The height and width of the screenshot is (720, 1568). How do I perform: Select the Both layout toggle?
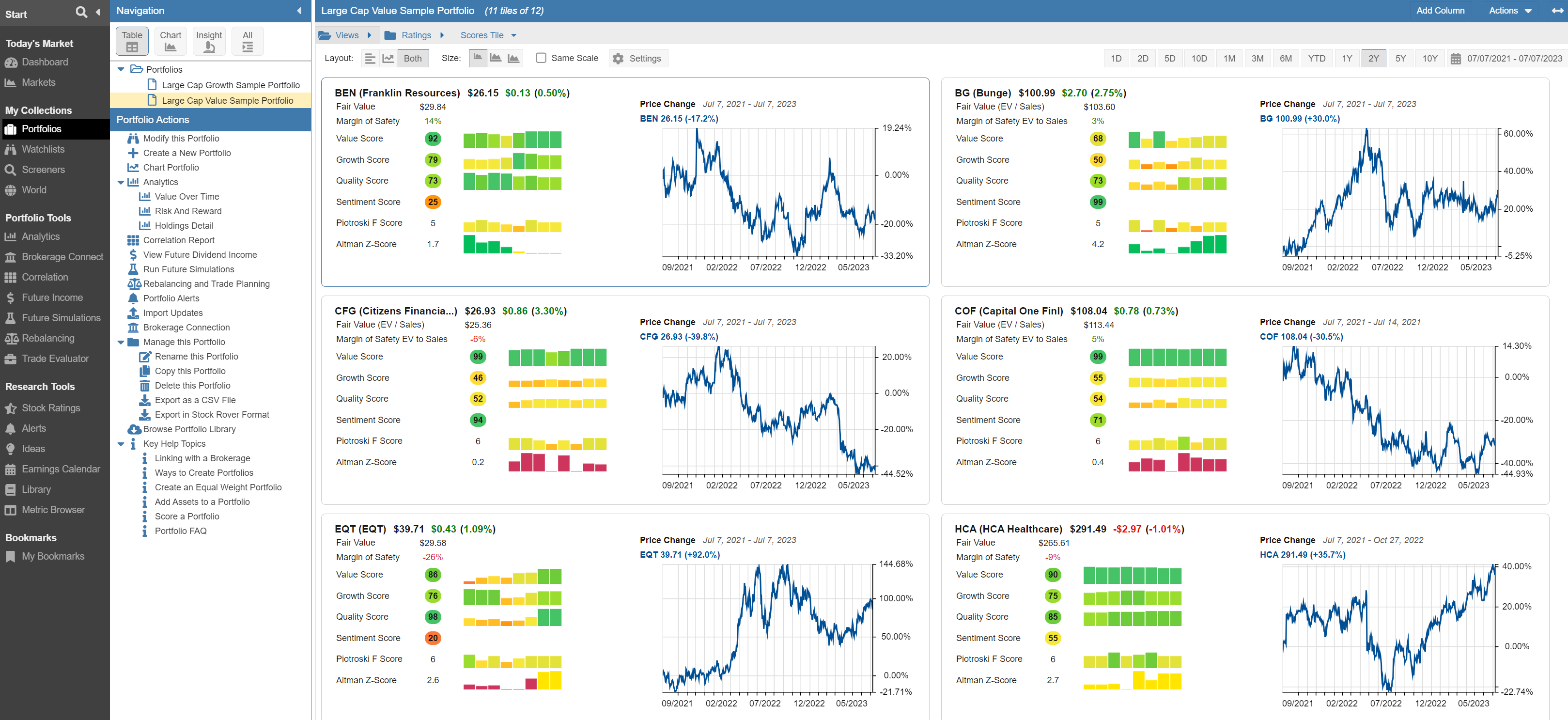click(x=413, y=59)
